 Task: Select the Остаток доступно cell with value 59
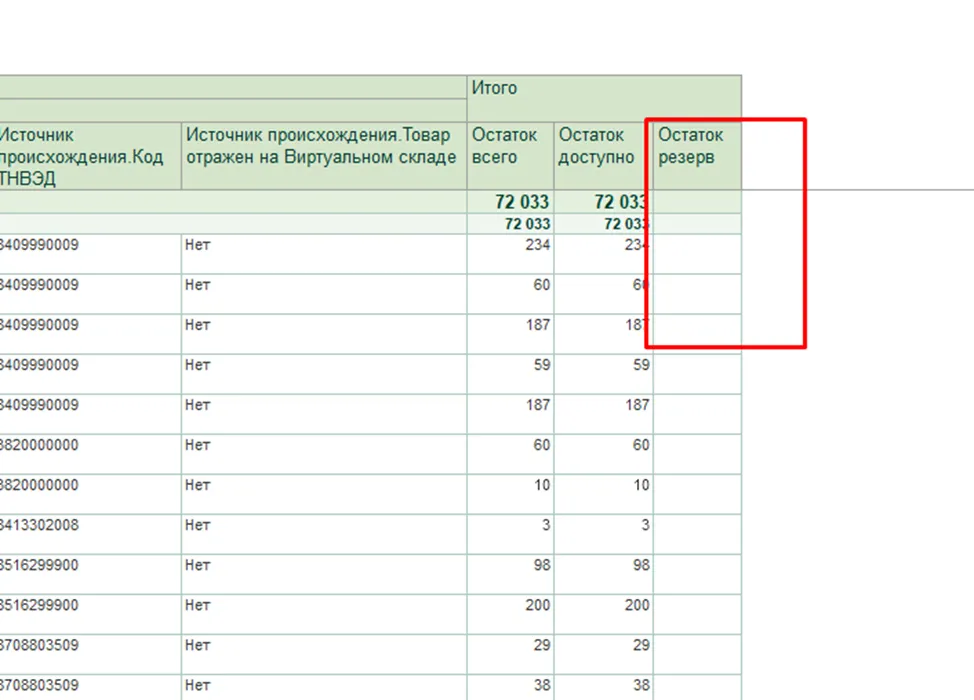click(x=604, y=374)
